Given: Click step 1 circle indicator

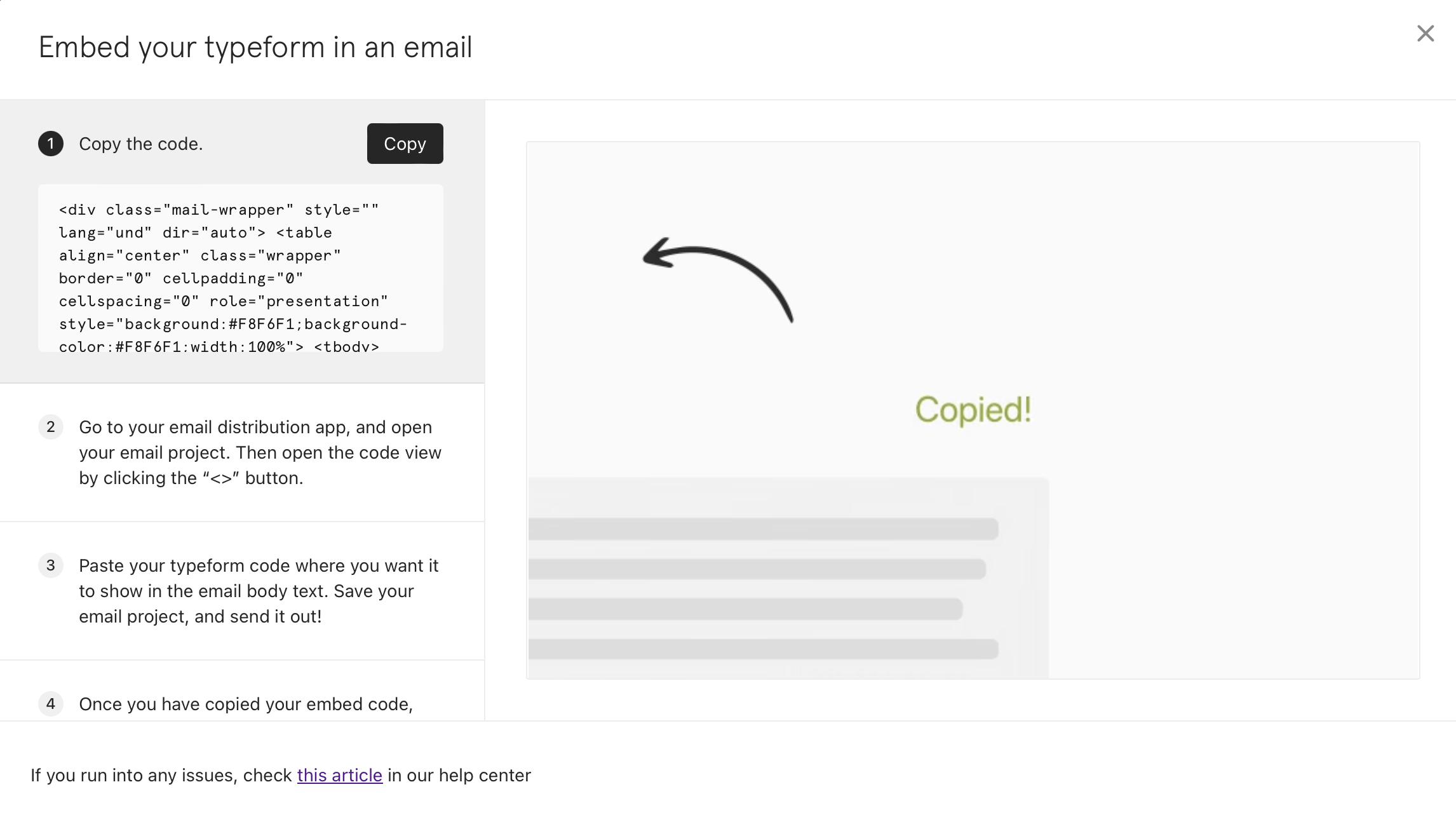Looking at the screenshot, I should tap(51, 144).
